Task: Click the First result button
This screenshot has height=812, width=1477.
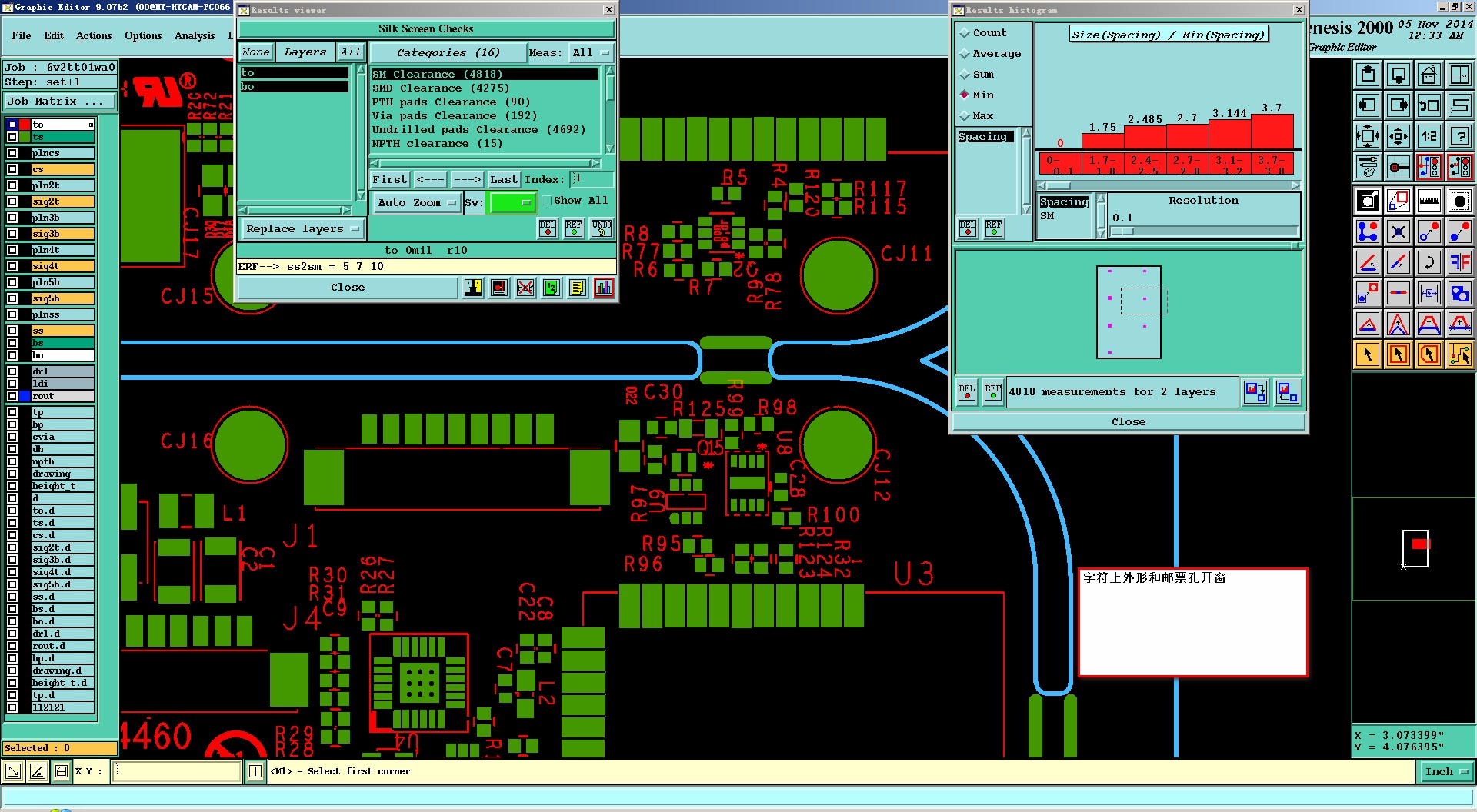Action: click(x=390, y=180)
